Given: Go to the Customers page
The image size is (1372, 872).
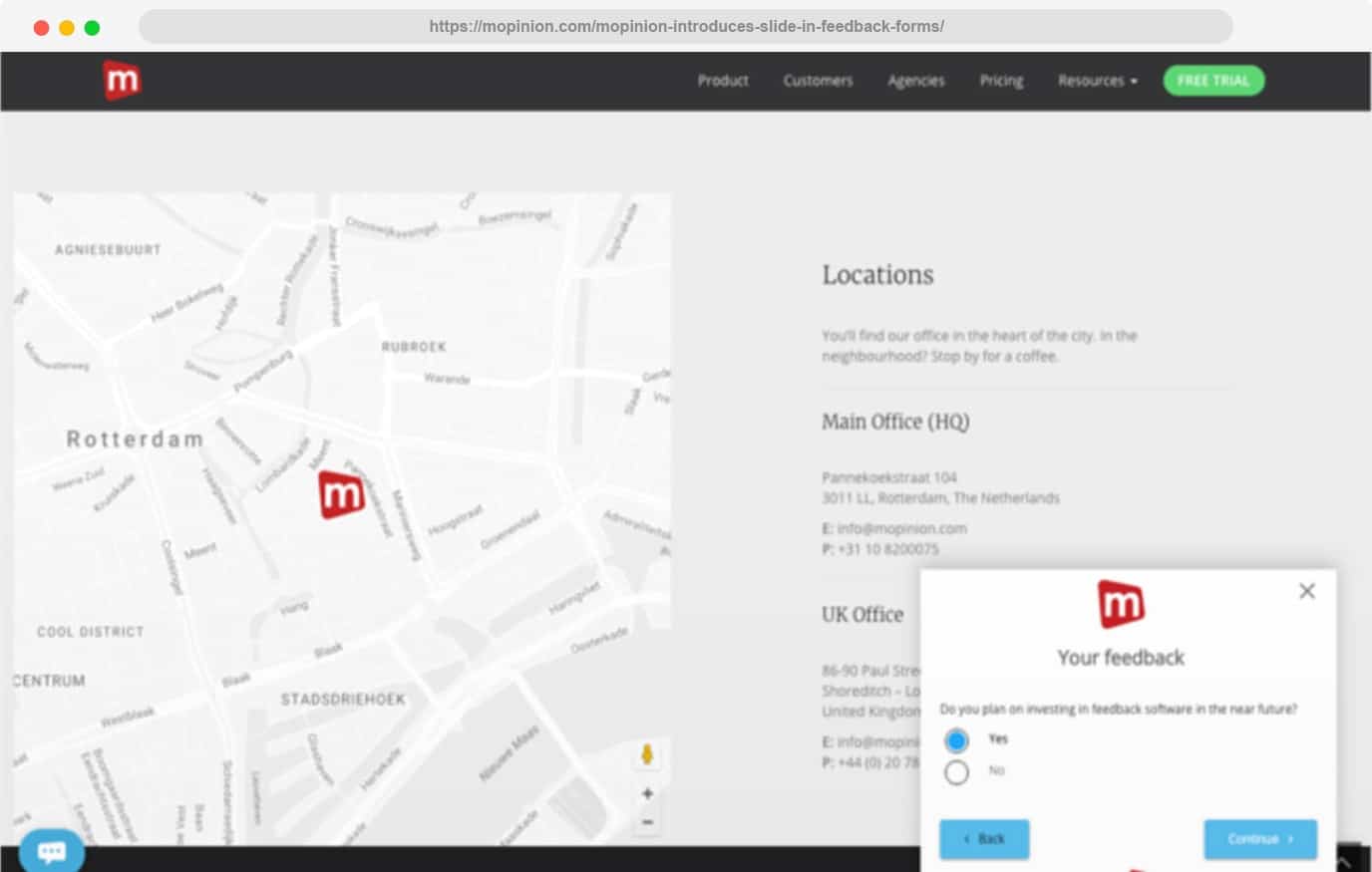Looking at the screenshot, I should (818, 81).
